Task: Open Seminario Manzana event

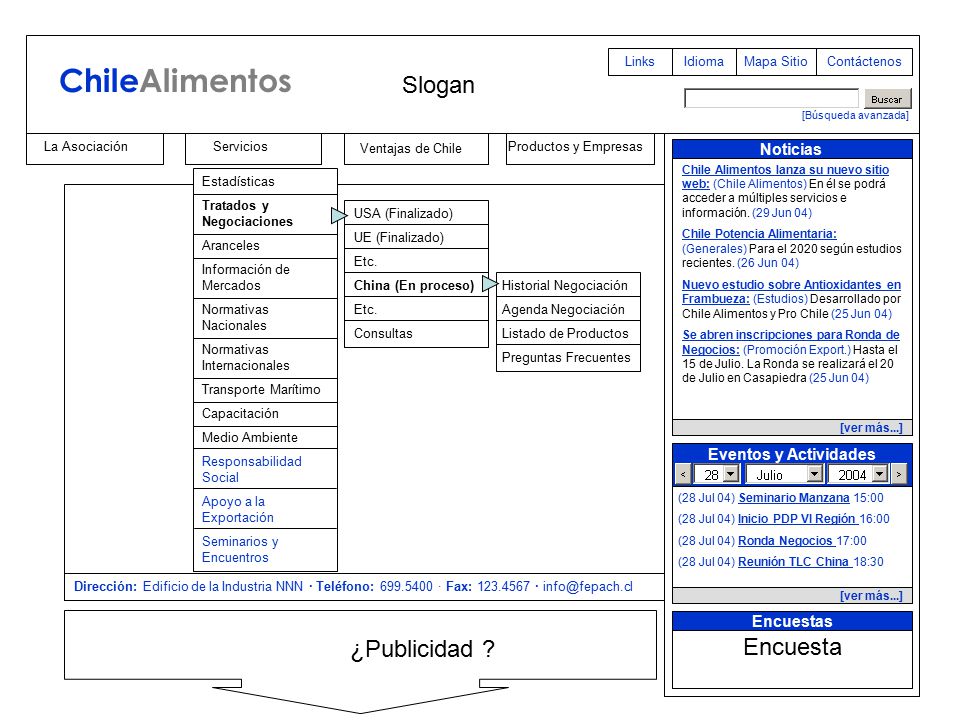Action: [x=793, y=498]
